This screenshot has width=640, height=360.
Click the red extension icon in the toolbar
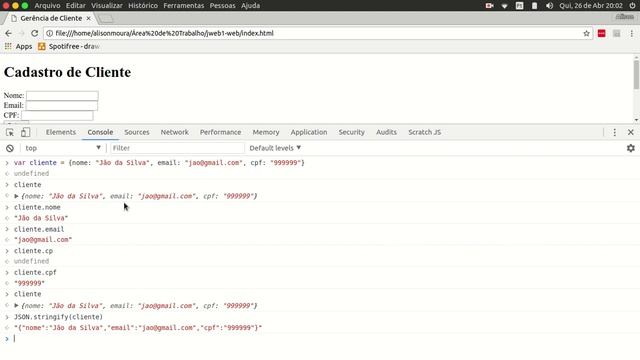point(602,33)
